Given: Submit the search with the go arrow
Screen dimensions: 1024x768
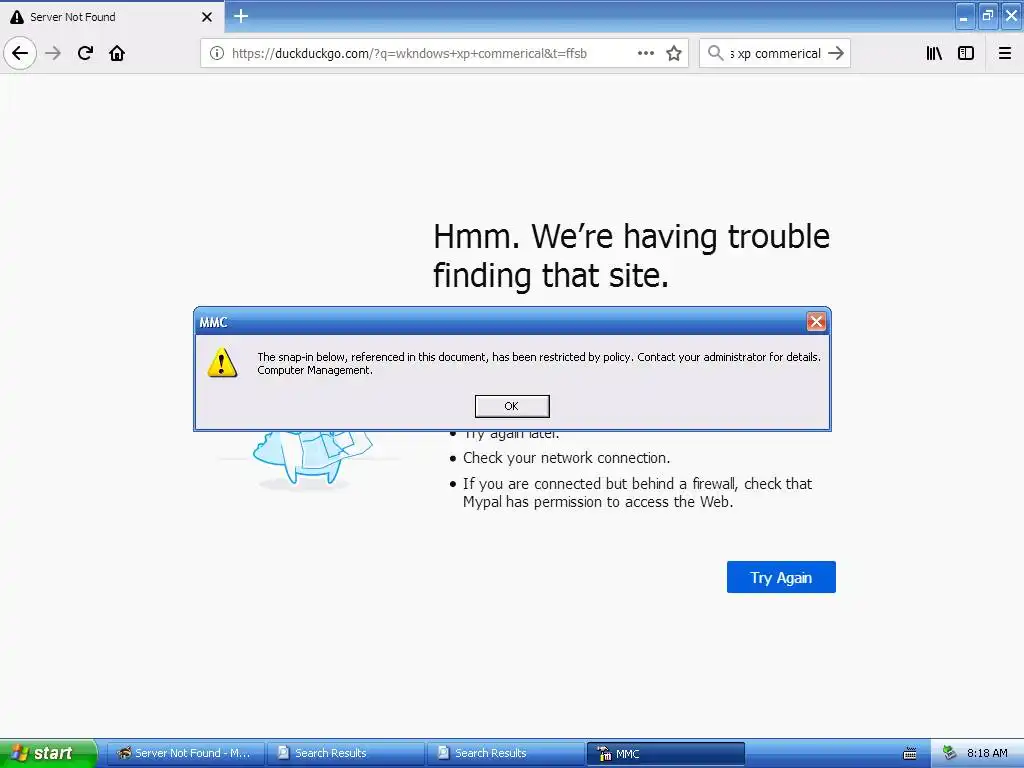Looking at the screenshot, I should [x=836, y=54].
